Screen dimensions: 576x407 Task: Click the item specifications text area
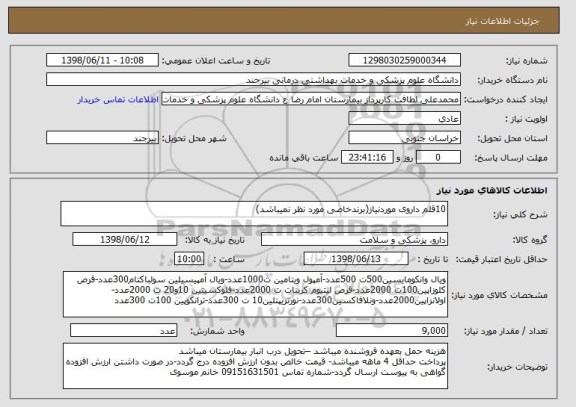255,295
